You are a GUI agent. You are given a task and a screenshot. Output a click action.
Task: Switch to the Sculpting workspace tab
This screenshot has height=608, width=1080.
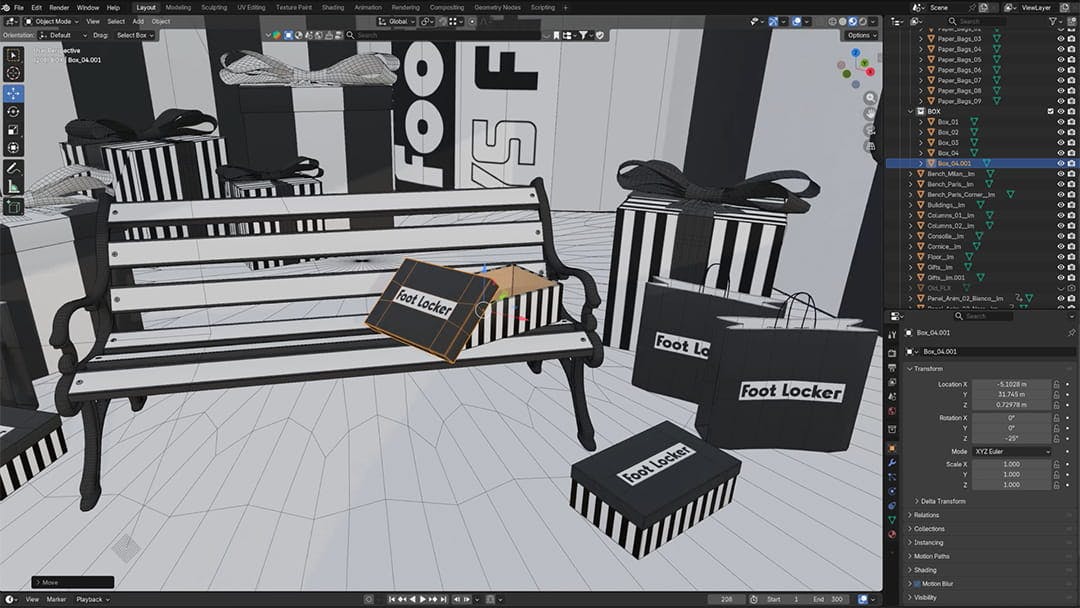214,7
